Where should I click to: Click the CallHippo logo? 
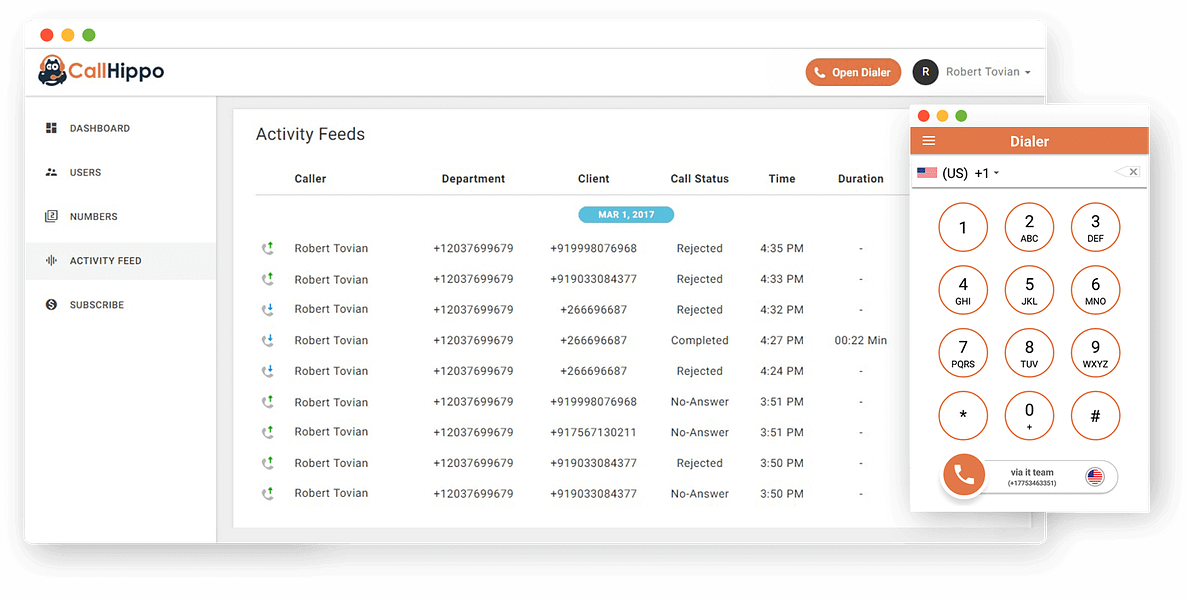point(101,71)
